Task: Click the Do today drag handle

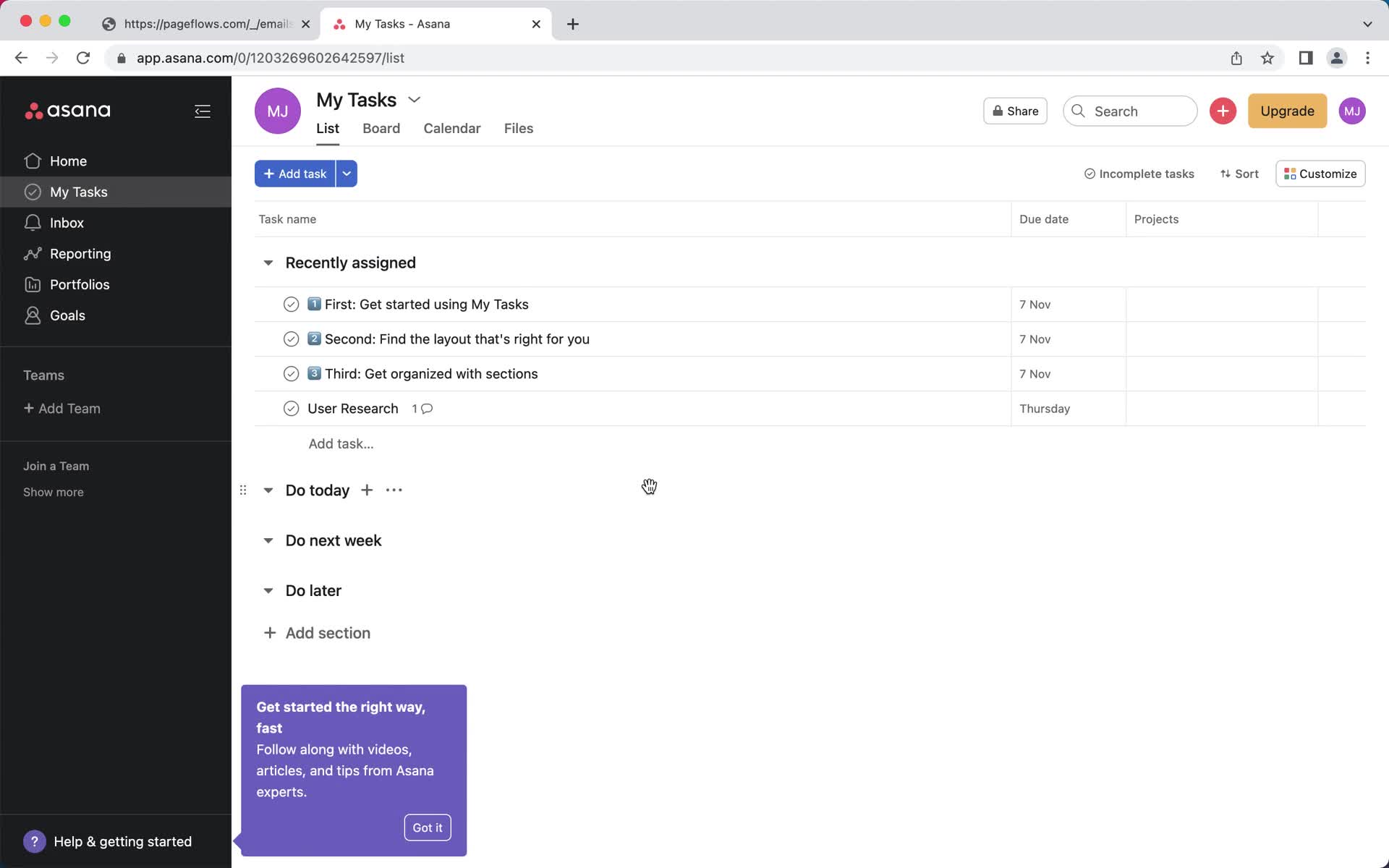Action: pos(243,490)
